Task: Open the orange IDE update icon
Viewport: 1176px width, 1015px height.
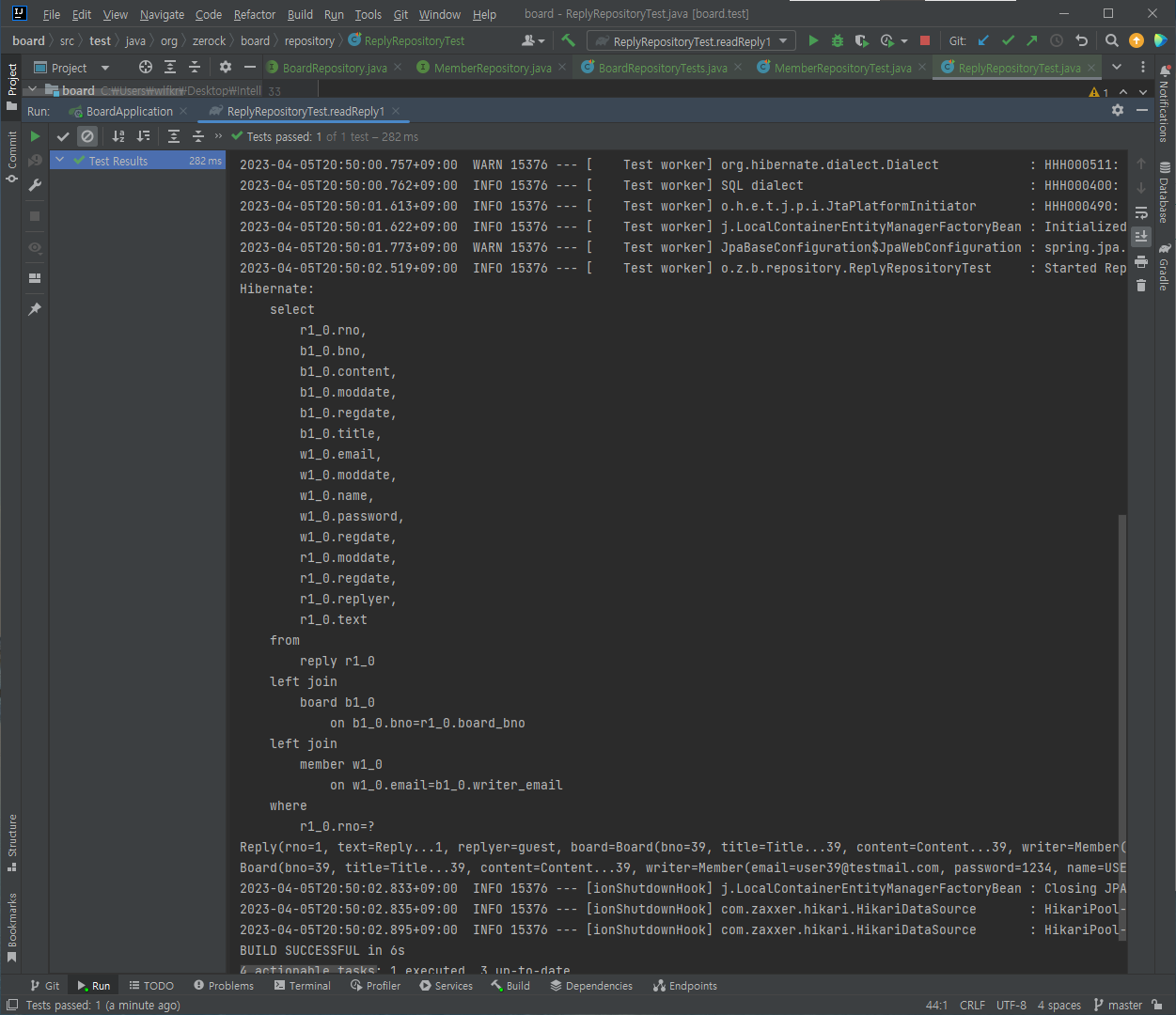Action: 1137,40
